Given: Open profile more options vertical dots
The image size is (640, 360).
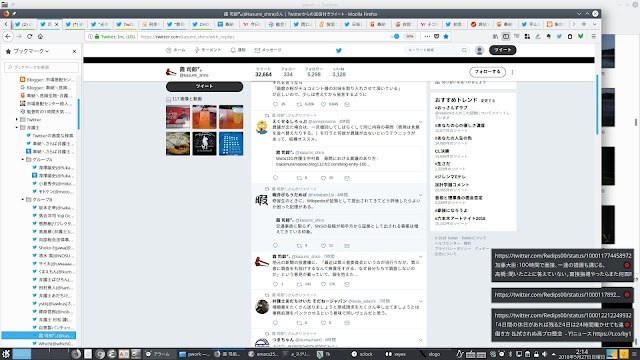Looking at the screenshot, I should (x=512, y=72).
